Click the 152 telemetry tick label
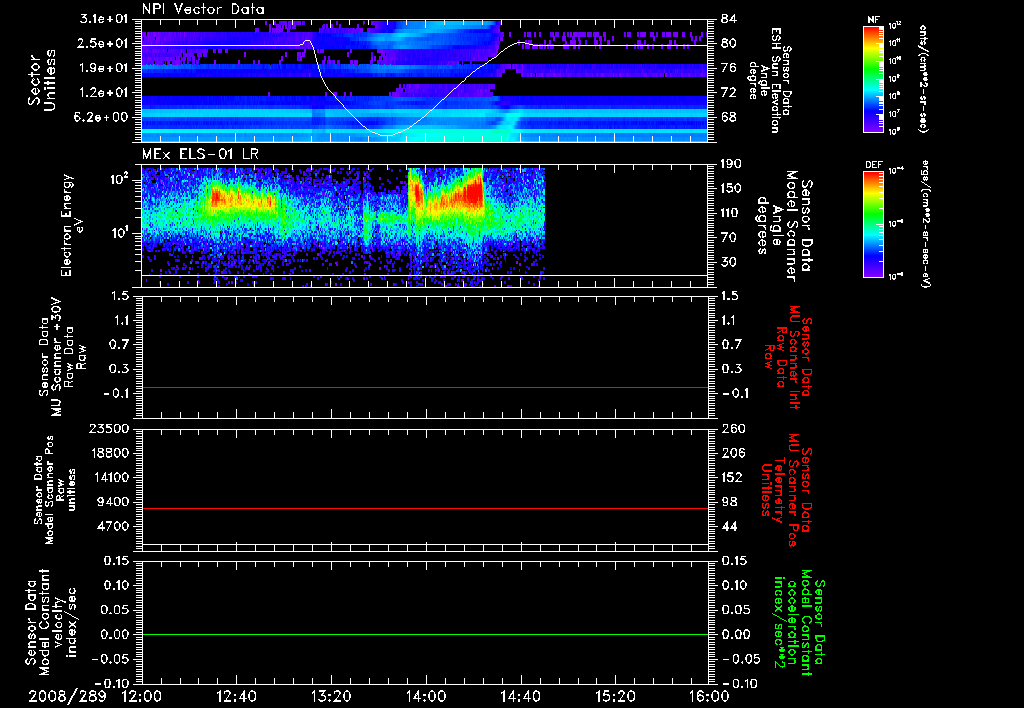This screenshot has height=708, width=1024. point(732,477)
